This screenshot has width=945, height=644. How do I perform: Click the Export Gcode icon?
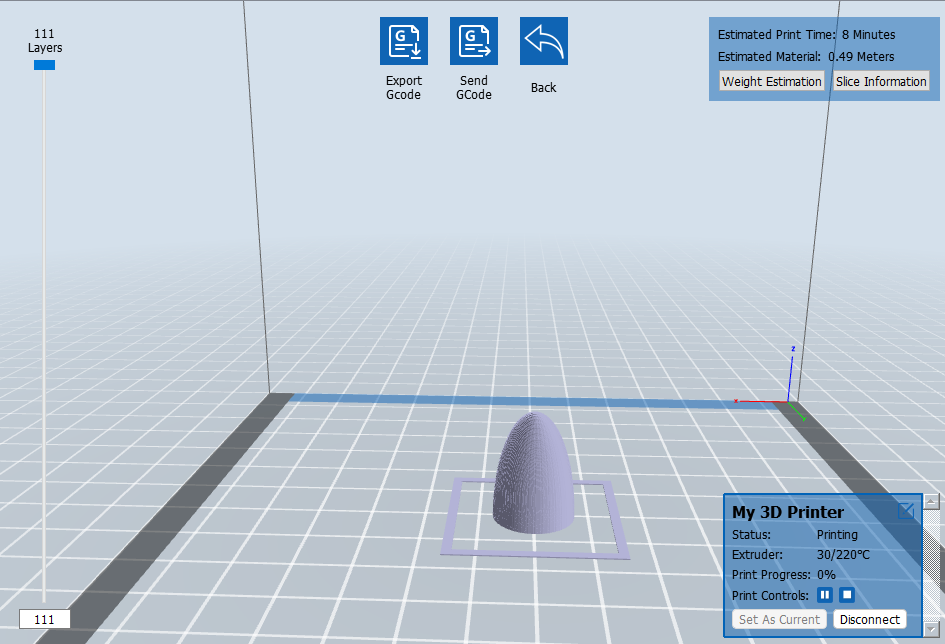click(x=404, y=41)
